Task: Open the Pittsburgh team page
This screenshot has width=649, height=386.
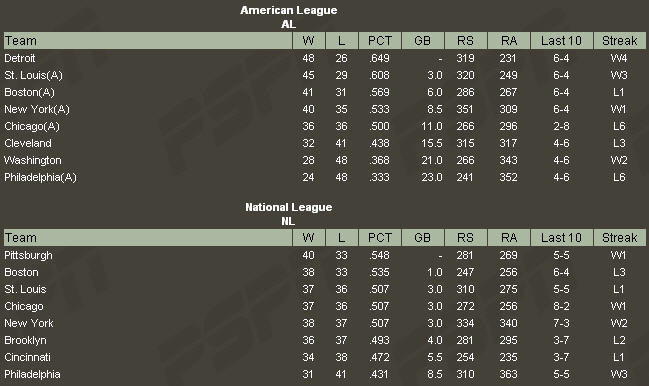Action: [28, 255]
